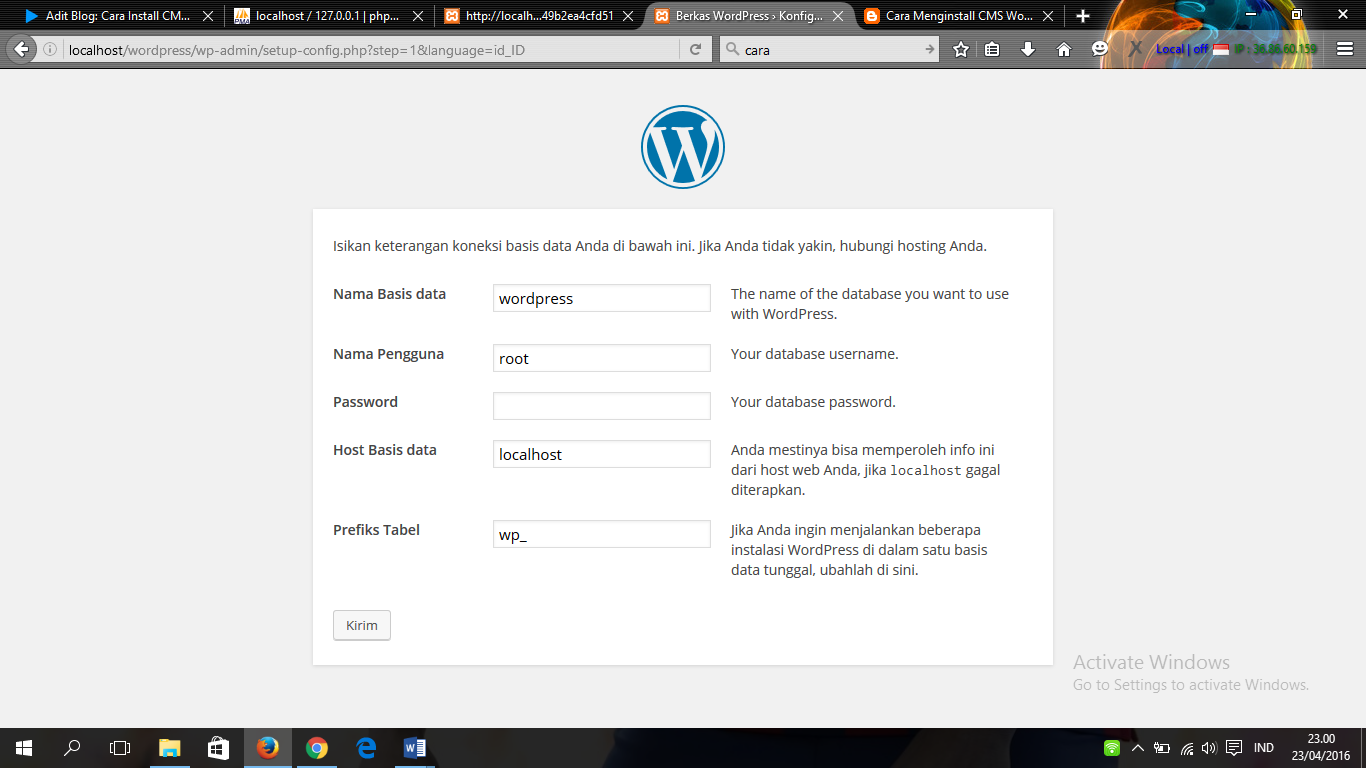
Task: Show site information icon in address bar
Action: tap(50, 49)
